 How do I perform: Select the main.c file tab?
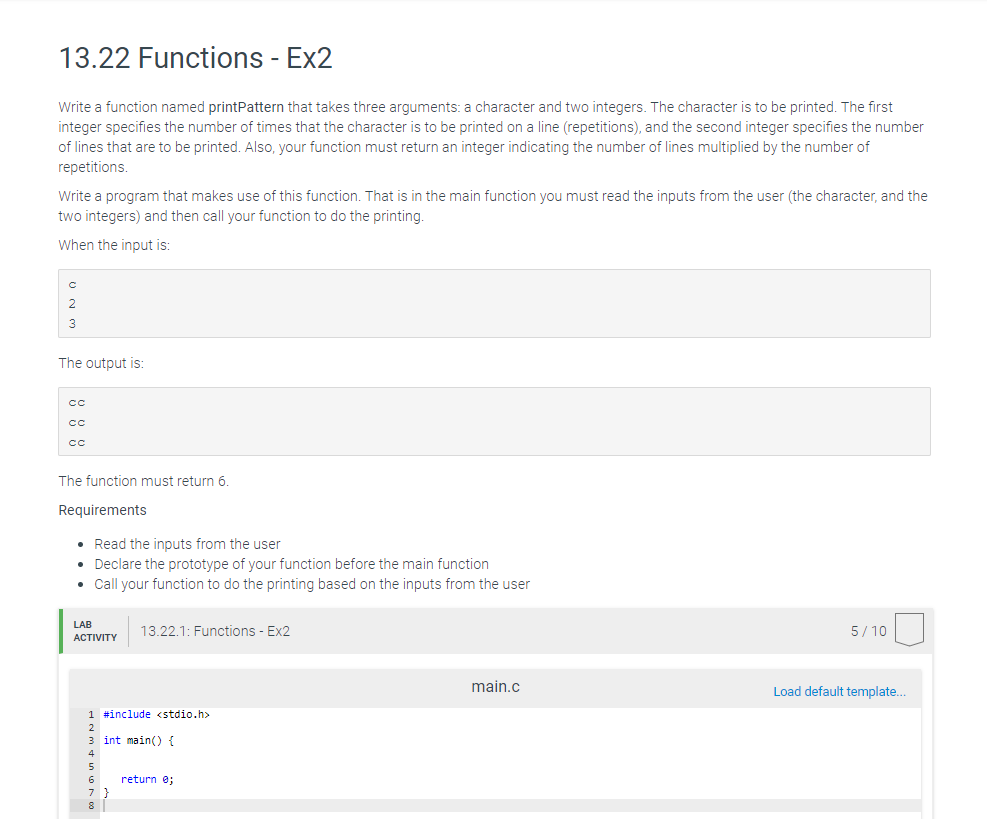(x=495, y=687)
